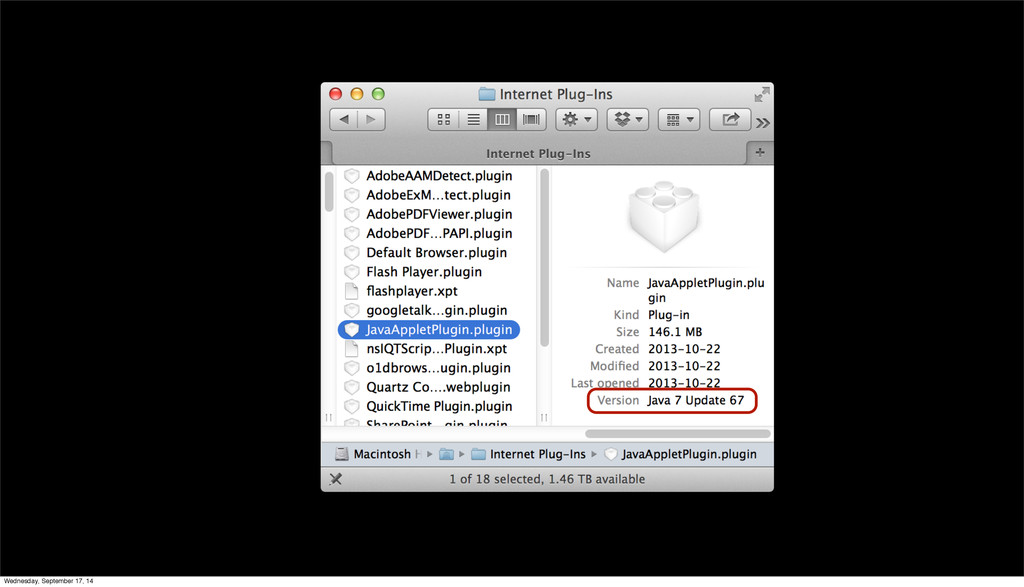Switch to column view
This screenshot has height=587, width=1024.
(x=502, y=119)
